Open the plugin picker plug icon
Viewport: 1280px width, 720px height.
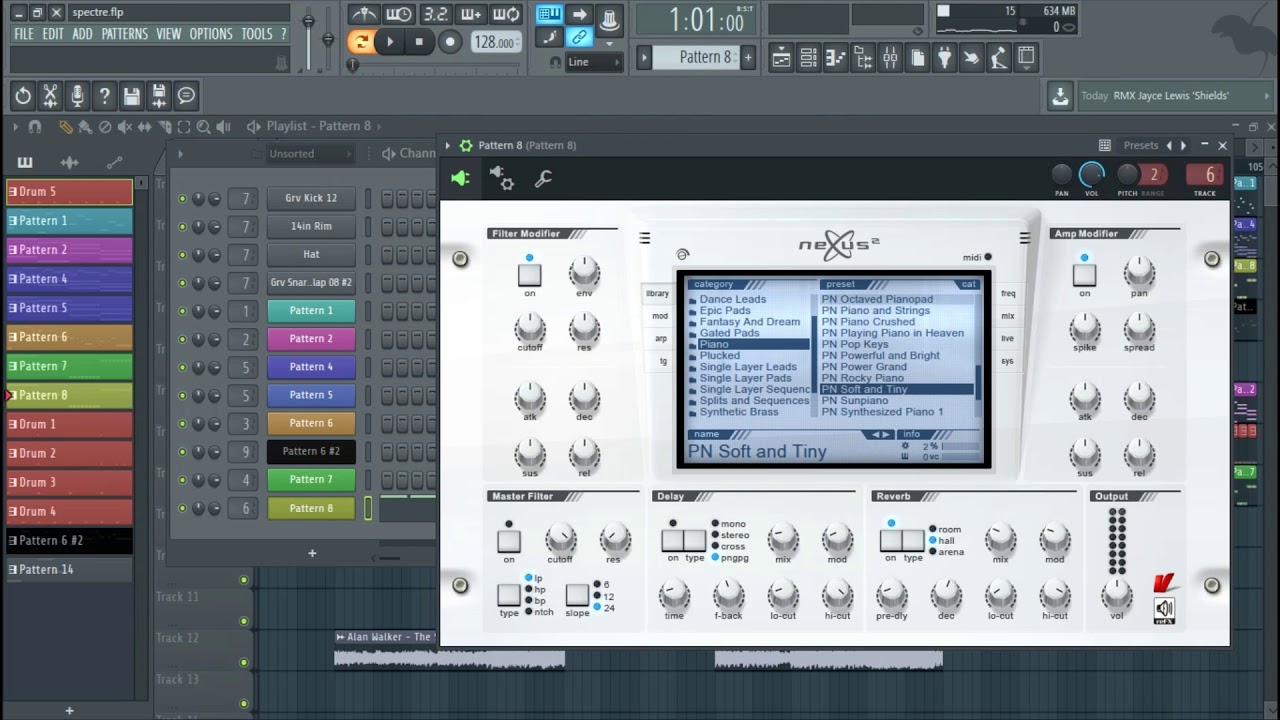click(944, 58)
